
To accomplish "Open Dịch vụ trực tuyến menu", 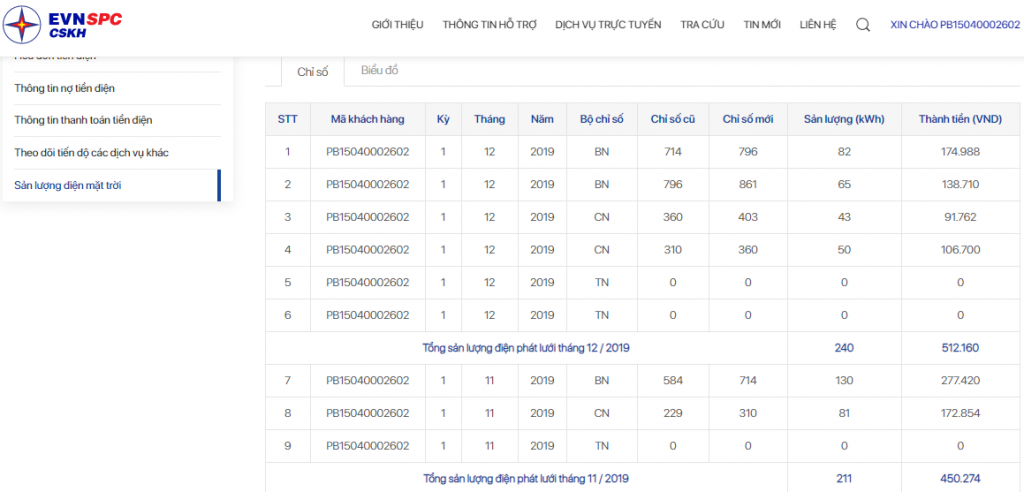I will pos(608,25).
